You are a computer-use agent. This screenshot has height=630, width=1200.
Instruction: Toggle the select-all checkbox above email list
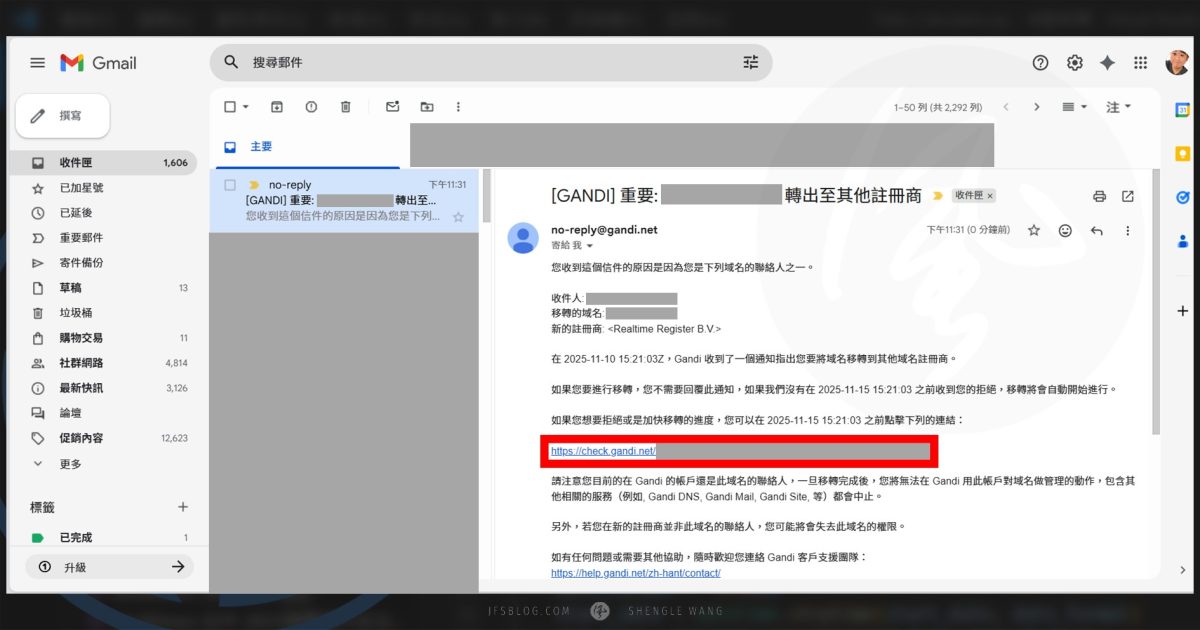230,106
